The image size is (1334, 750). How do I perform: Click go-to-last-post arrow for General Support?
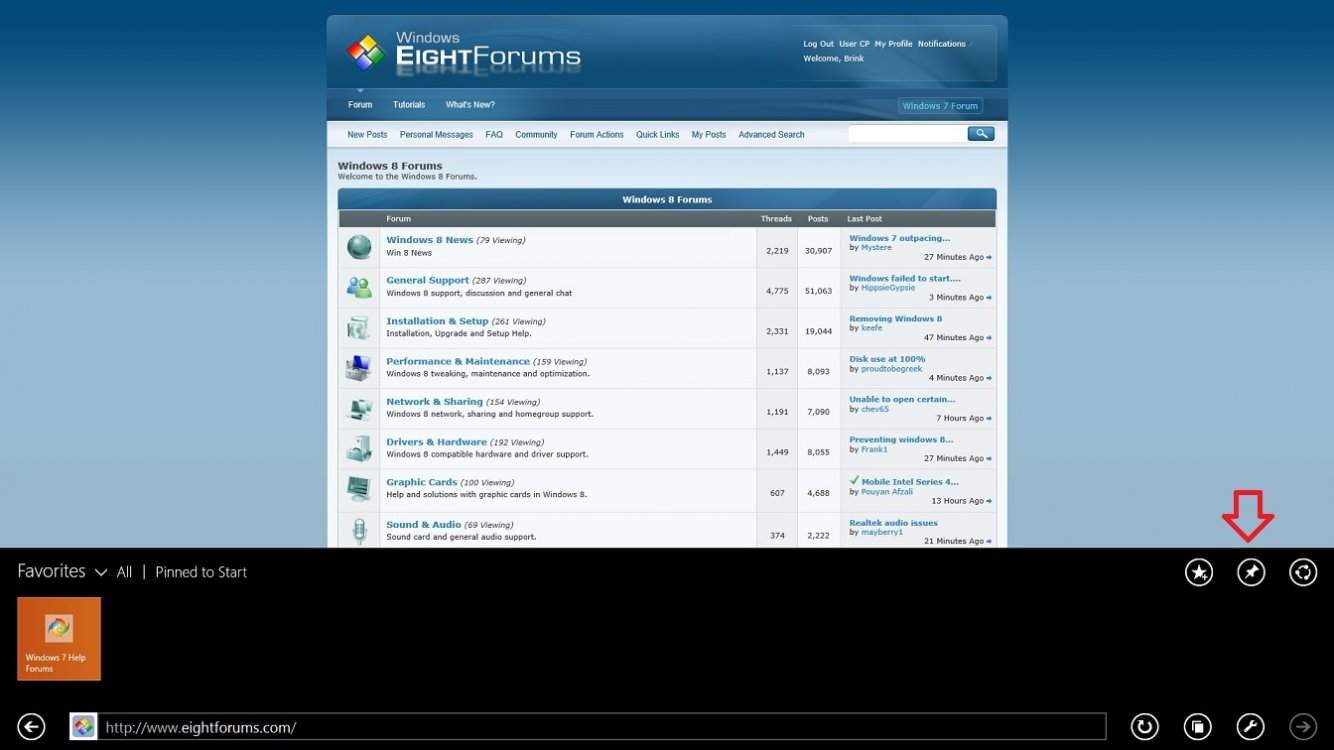pos(989,297)
